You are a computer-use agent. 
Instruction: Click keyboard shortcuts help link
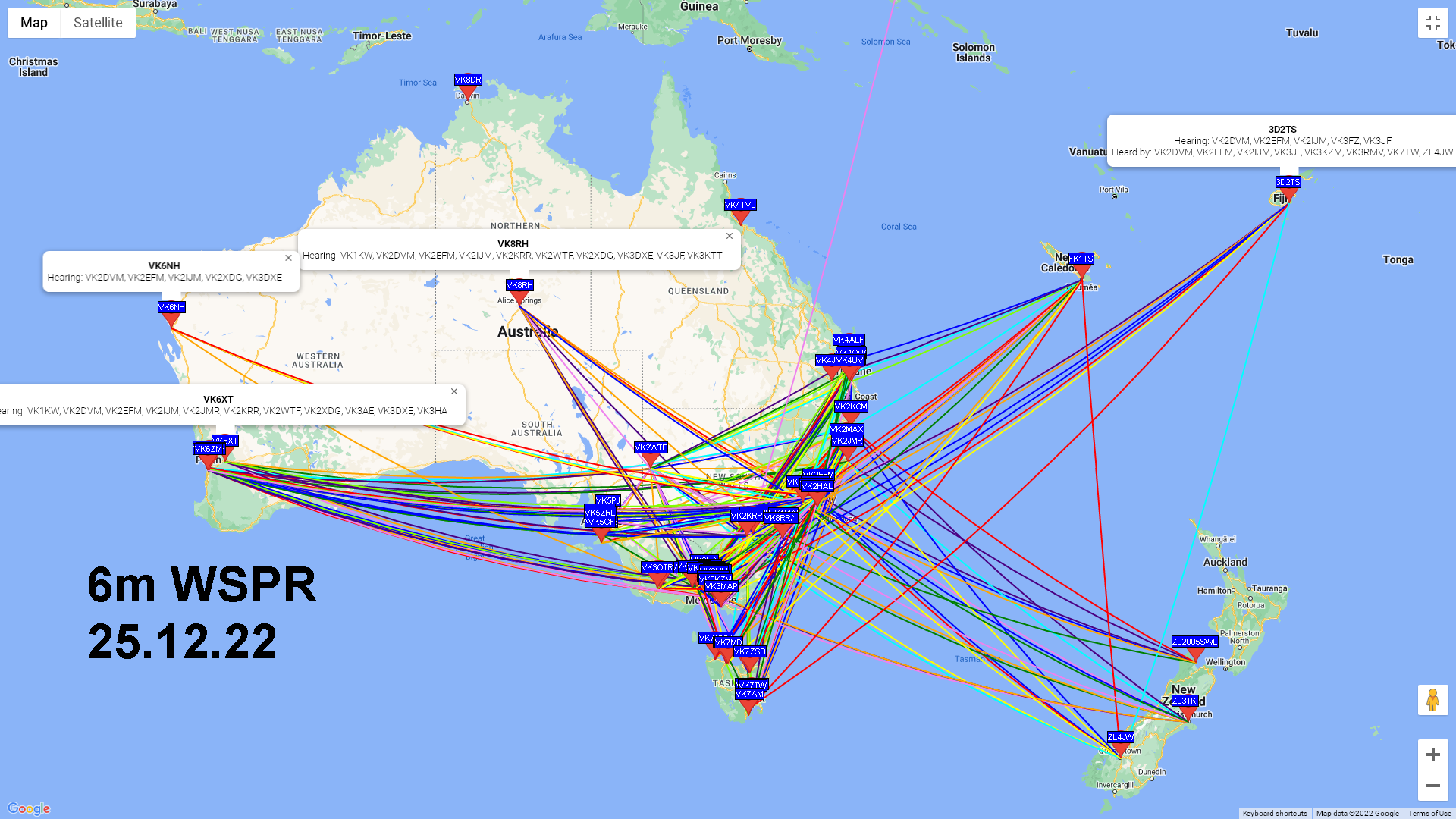[1273, 813]
